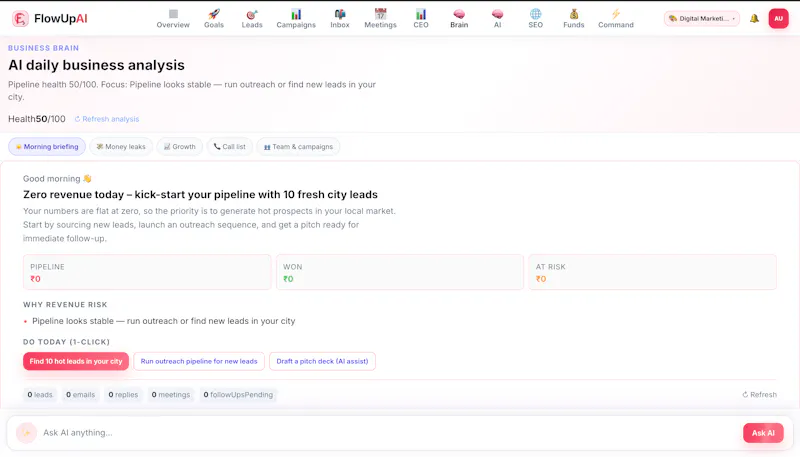Switch to Team & campaigns tab

point(298,147)
